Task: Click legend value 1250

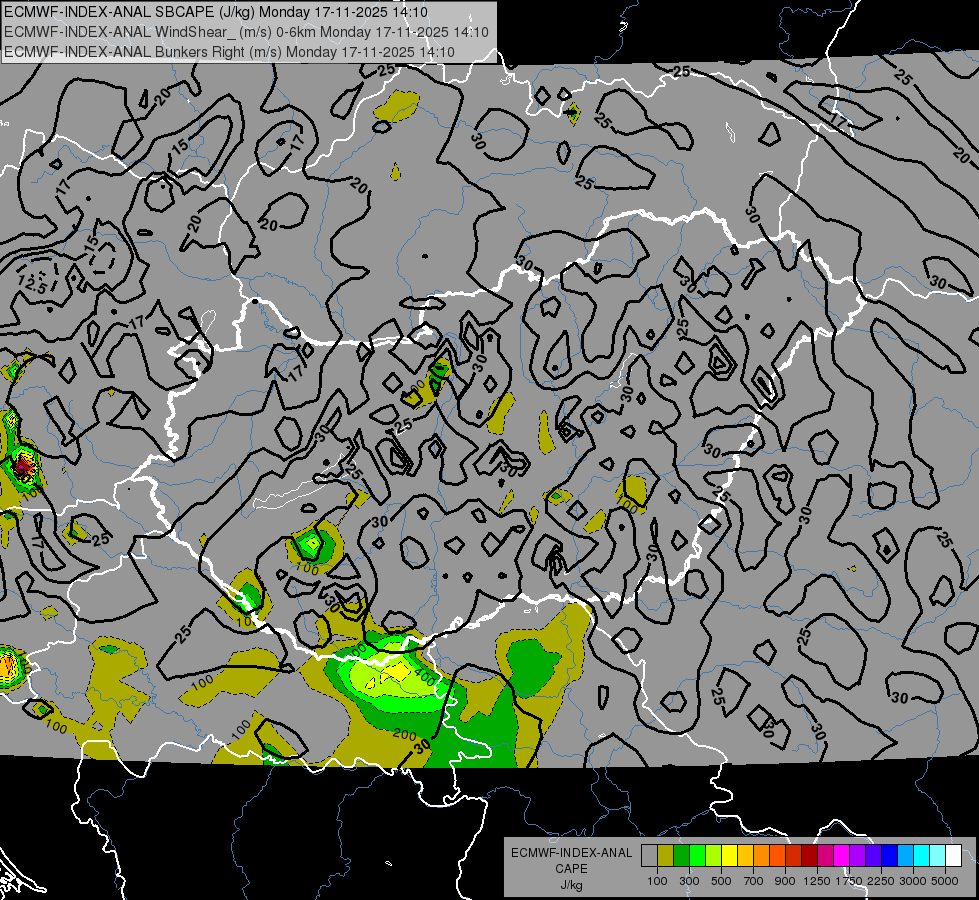Action: tap(817, 881)
